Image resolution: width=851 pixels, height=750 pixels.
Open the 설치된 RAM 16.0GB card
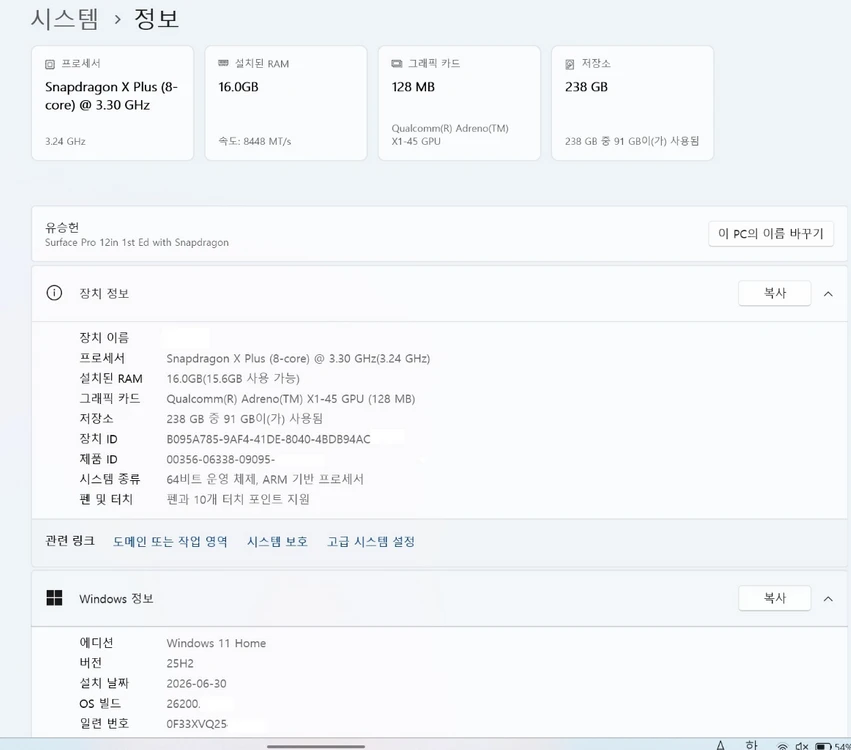[x=285, y=103]
